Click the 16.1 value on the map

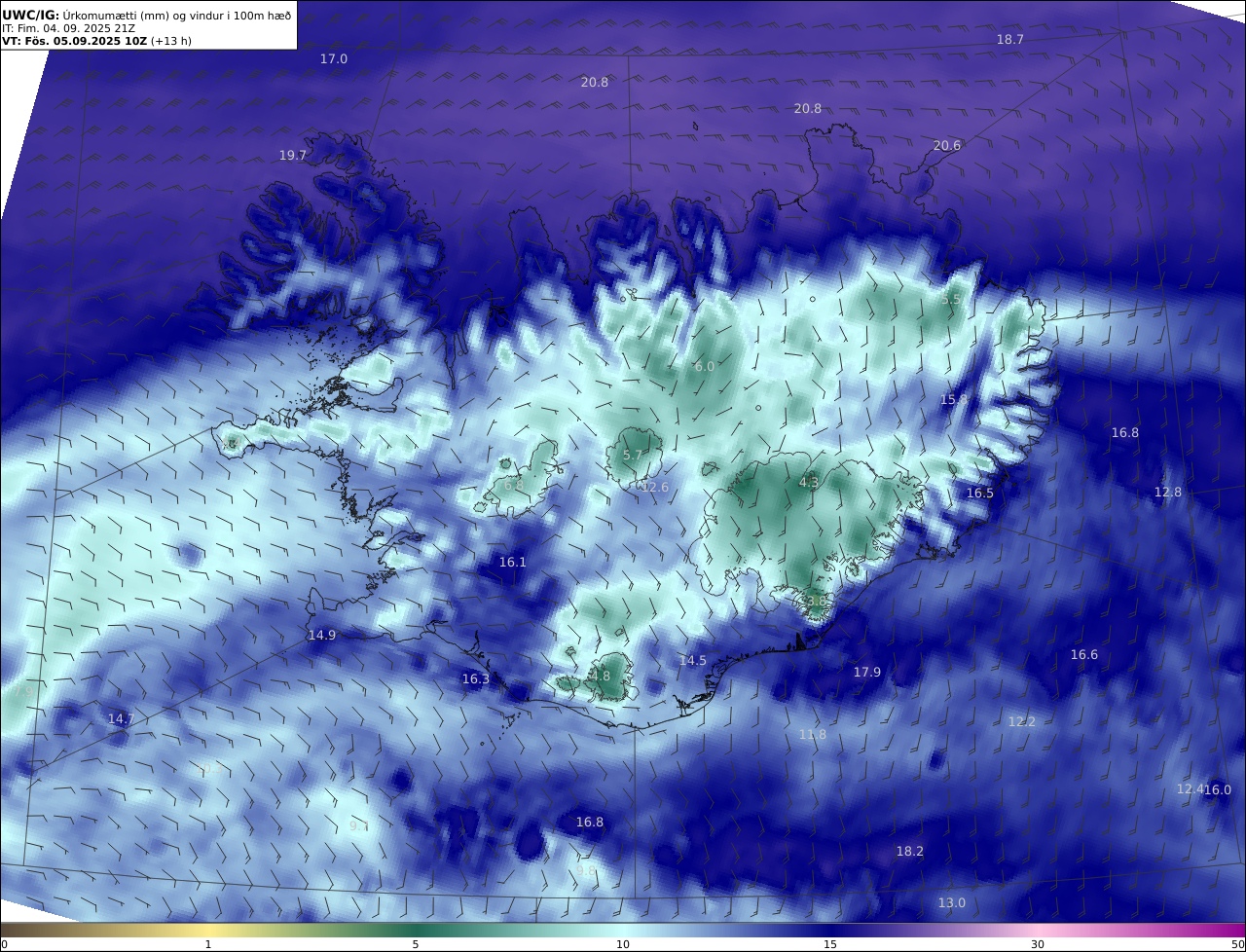click(513, 563)
